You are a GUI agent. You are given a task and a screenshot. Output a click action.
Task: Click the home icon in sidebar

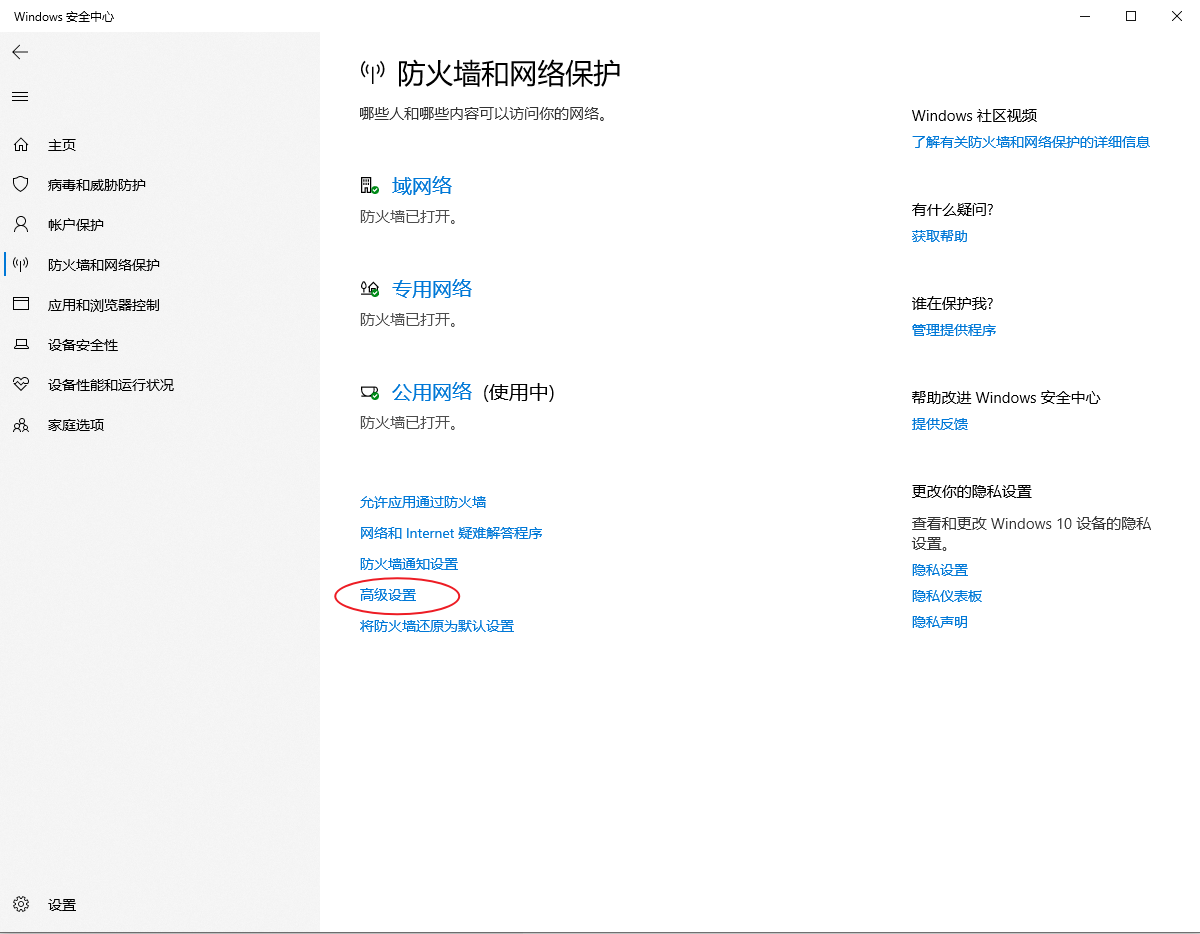(20, 145)
